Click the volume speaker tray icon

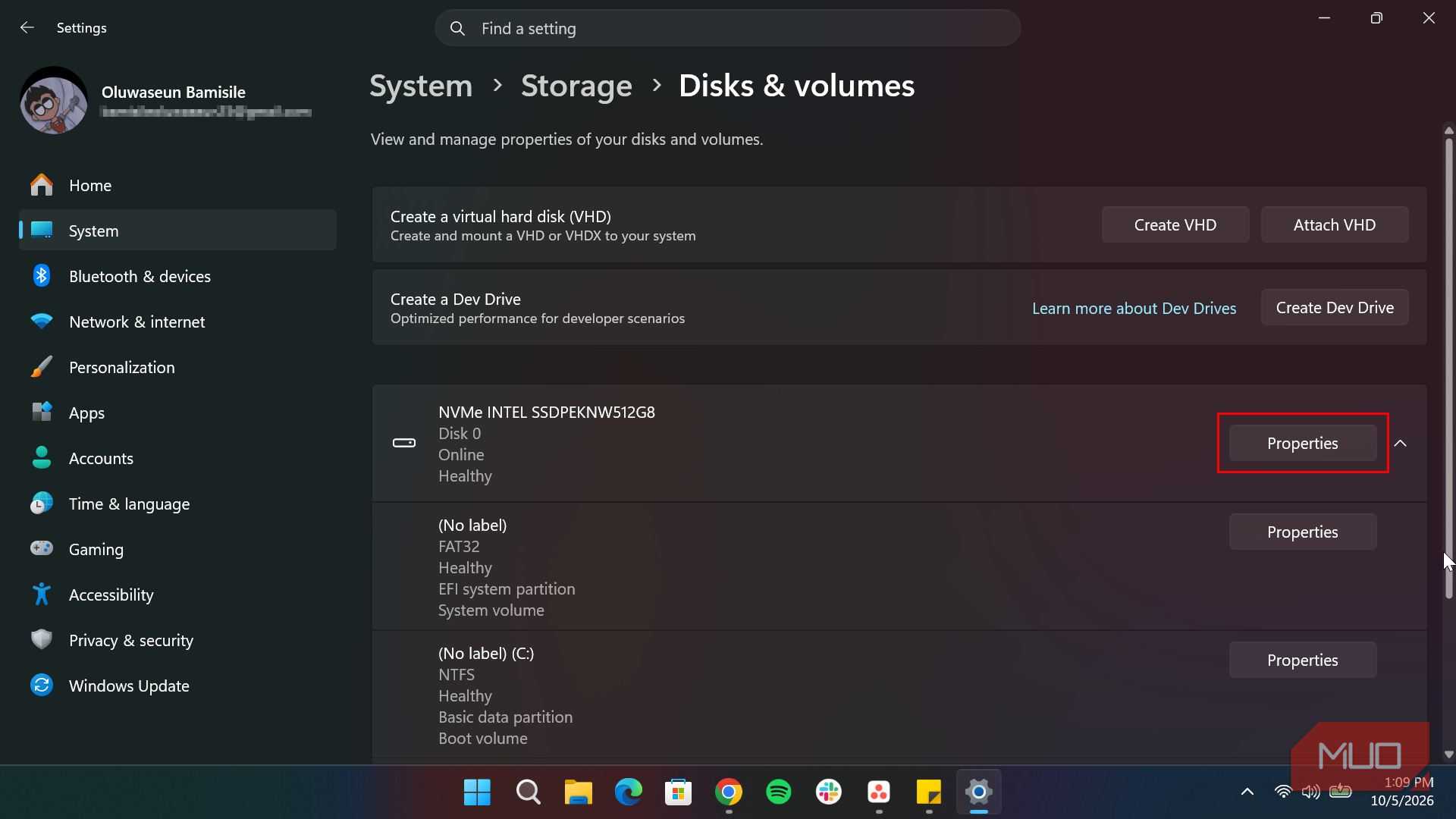point(1310,792)
